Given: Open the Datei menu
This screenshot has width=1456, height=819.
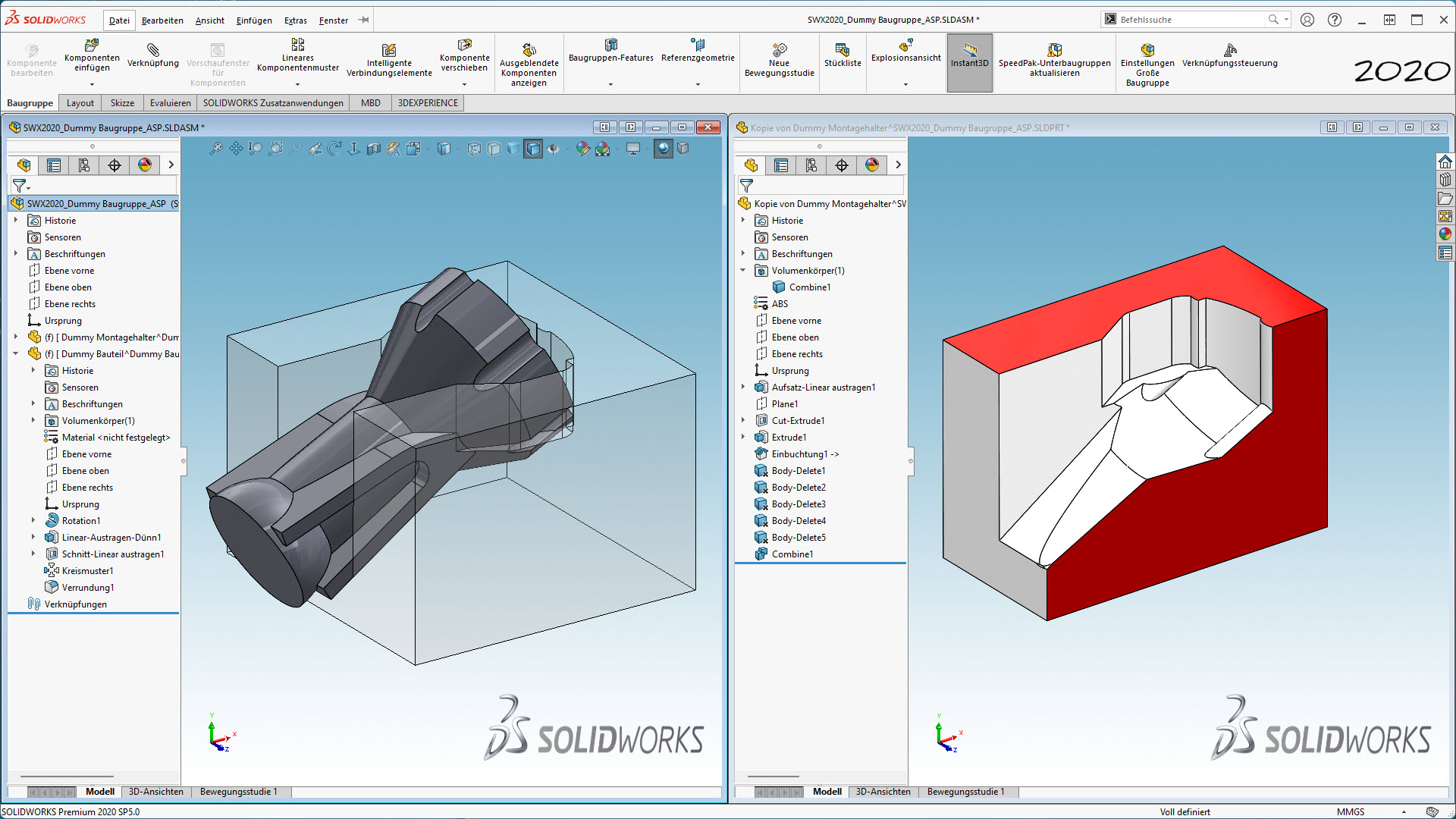Looking at the screenshot, I should pyautogui.click(x=119, y=20).
